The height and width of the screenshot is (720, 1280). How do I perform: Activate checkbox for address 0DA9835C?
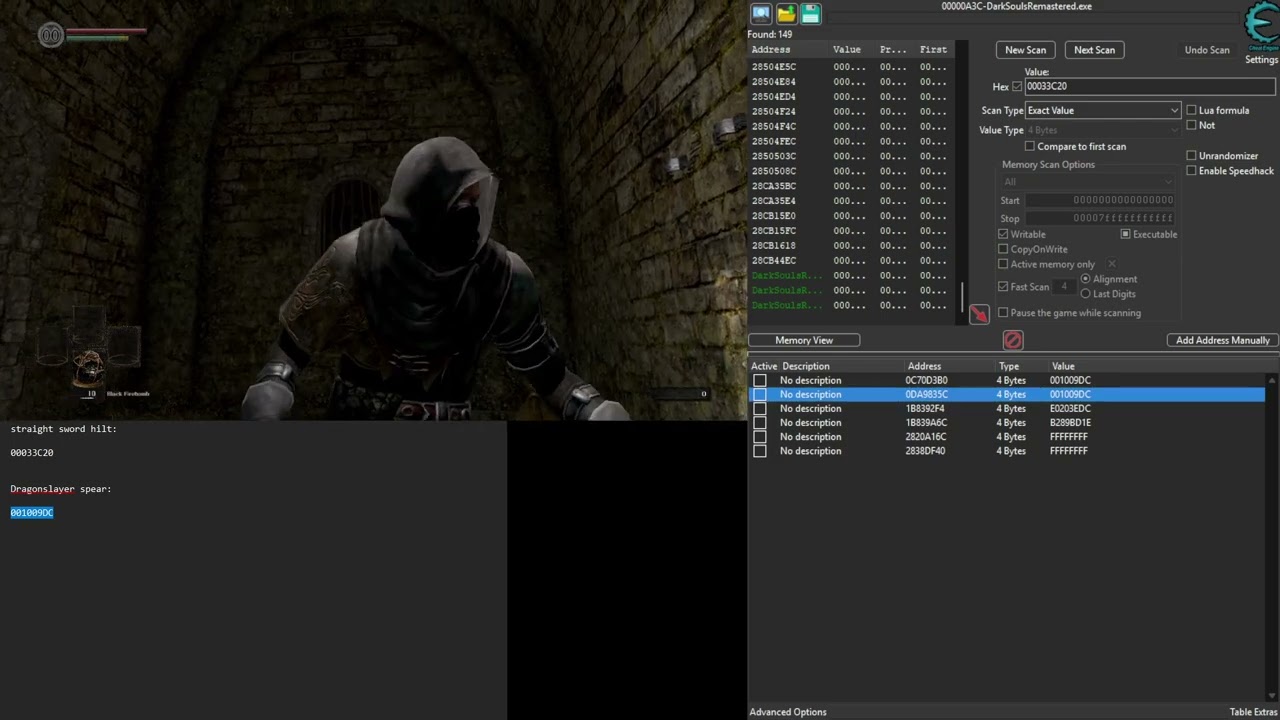[x=760, y=394]
